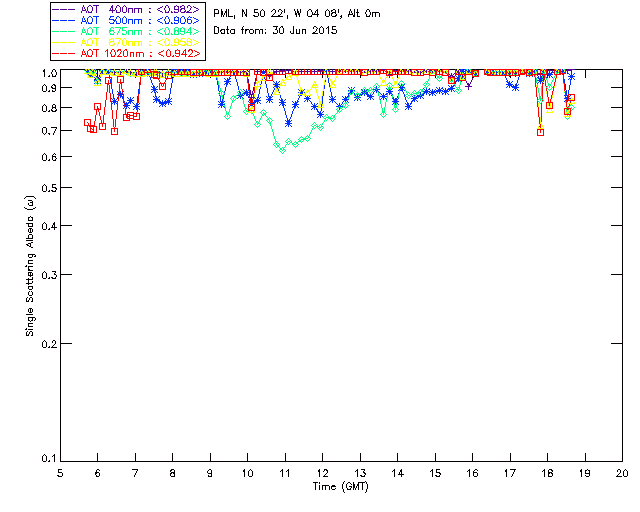Viewport: 640px width, 512px height.
Task: Click the lowest red 1020nm square near 18 GMT
Action: pyautogui.click(x=540, y=132)
